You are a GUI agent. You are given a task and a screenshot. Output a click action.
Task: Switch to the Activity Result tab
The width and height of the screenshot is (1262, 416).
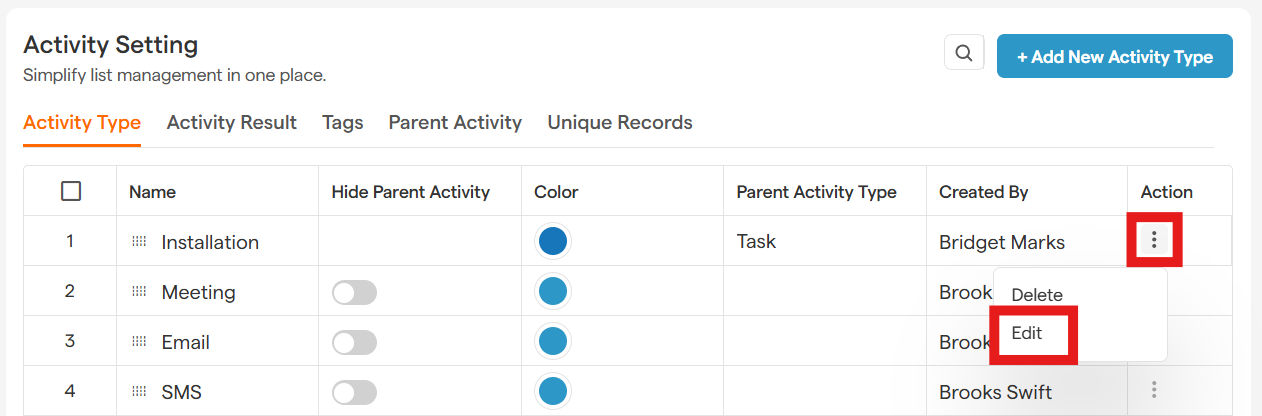(x=231, y=123)
